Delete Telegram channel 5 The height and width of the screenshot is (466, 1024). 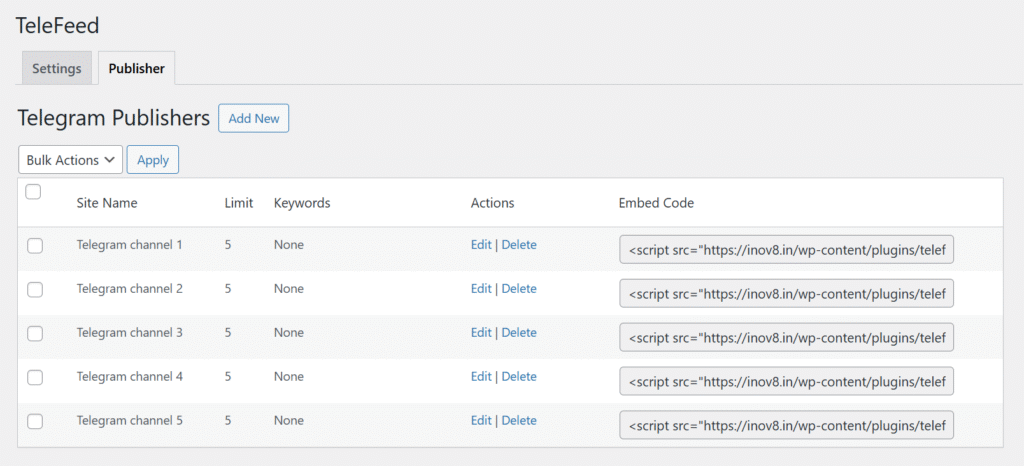(x=519, y=420)
